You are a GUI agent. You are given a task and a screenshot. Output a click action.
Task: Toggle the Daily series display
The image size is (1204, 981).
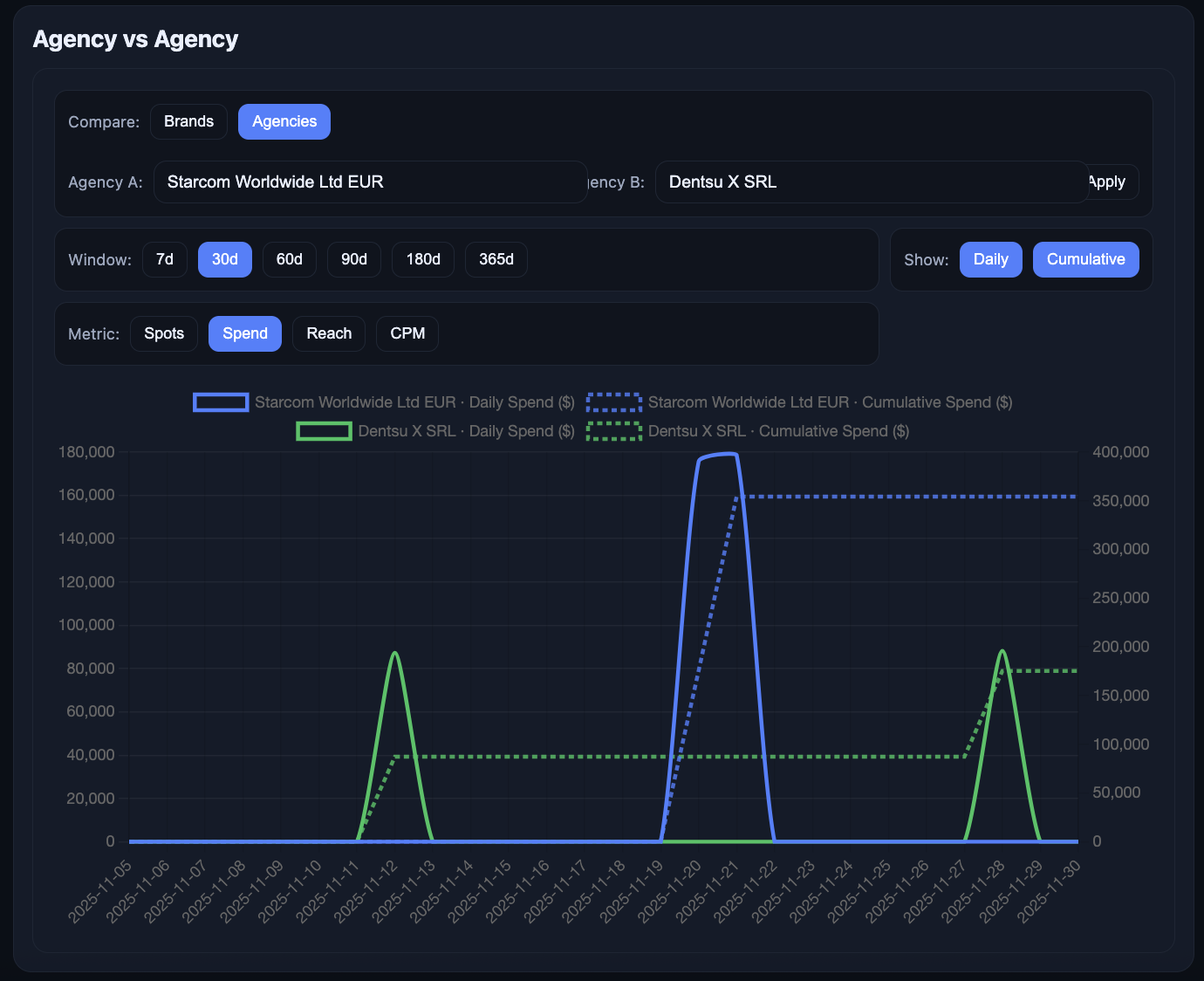990,259
